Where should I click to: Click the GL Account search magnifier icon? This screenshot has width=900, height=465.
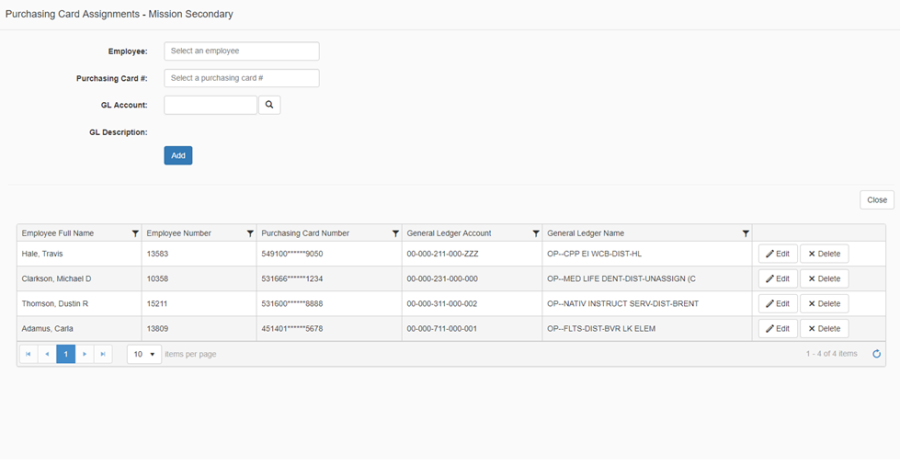click(x=269, y=105)
